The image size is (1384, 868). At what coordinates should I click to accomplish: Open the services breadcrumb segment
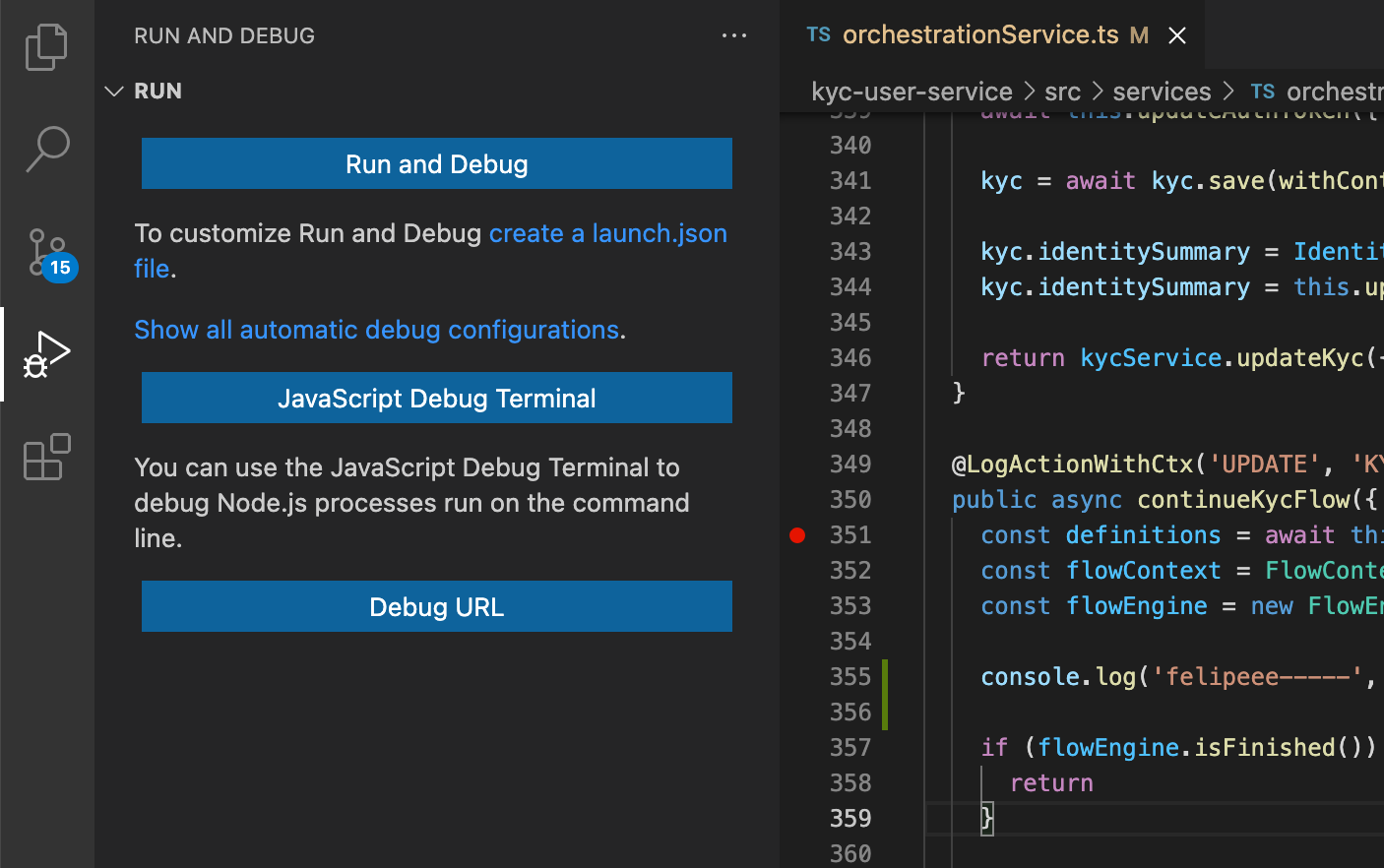coord(1162,92)
